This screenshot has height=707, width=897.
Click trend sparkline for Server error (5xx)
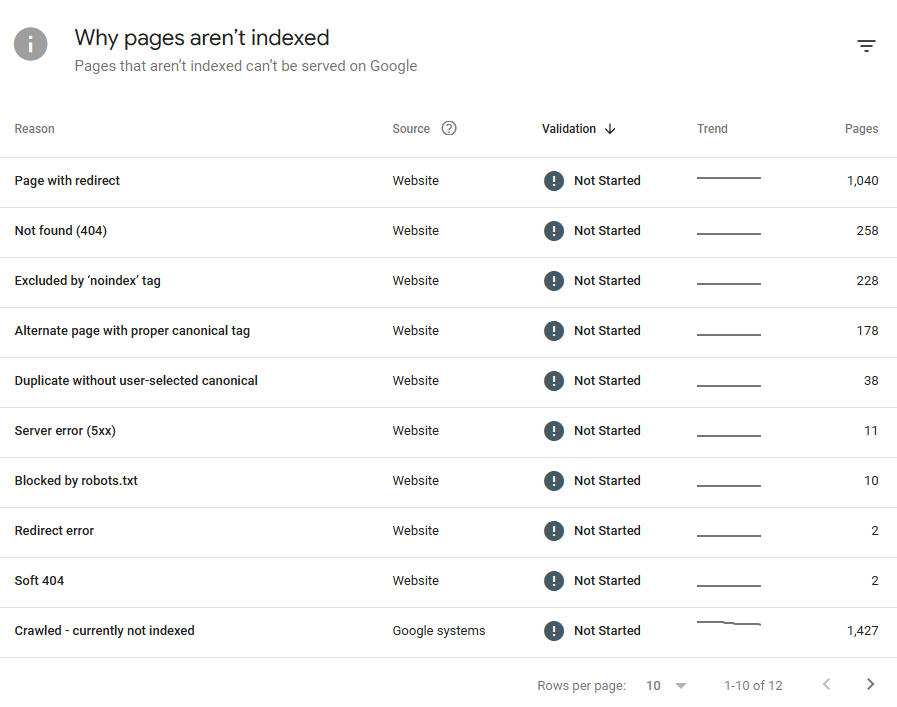tap(729, 435)
